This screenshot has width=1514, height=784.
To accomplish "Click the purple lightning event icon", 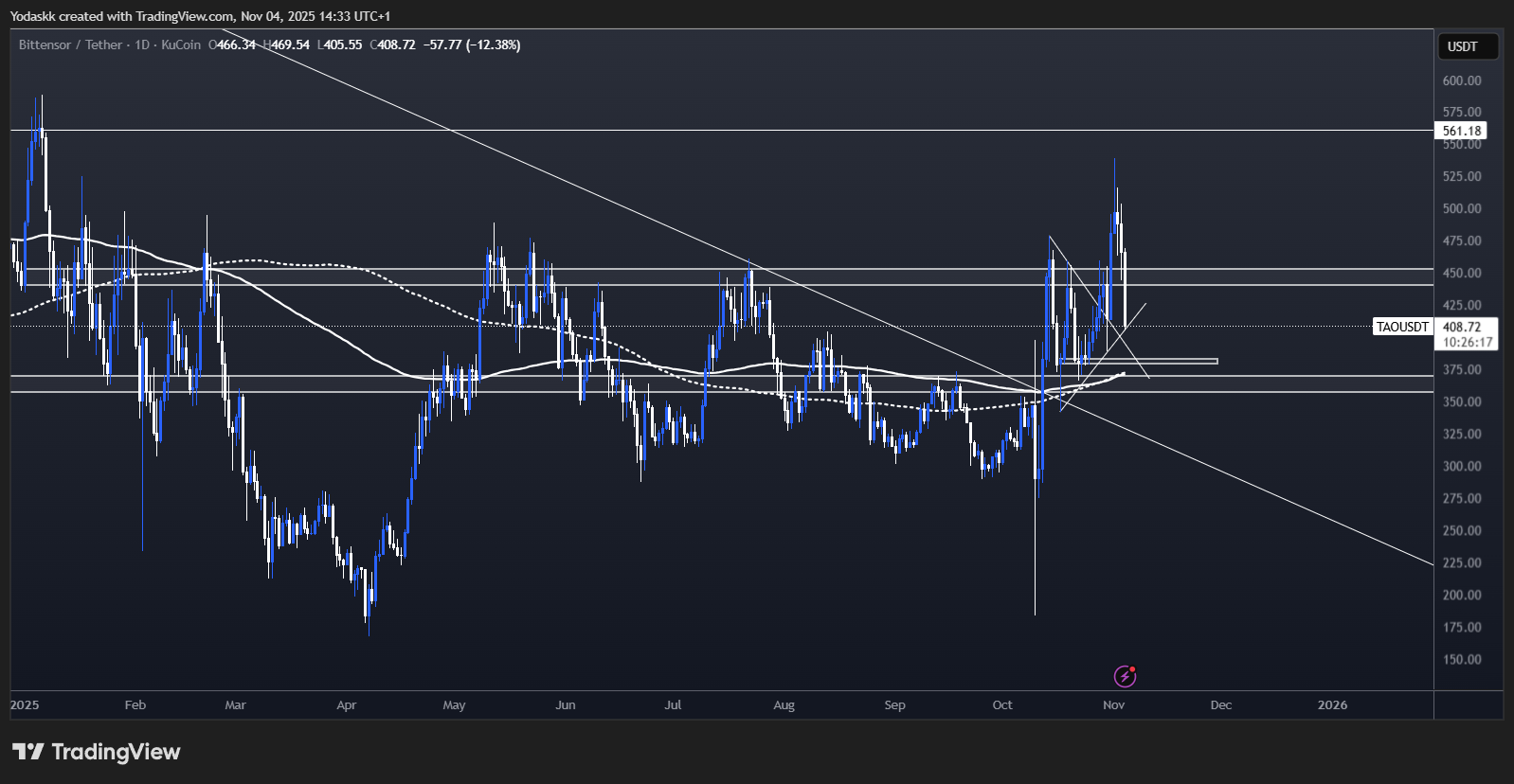I will tap(1125, 676).
